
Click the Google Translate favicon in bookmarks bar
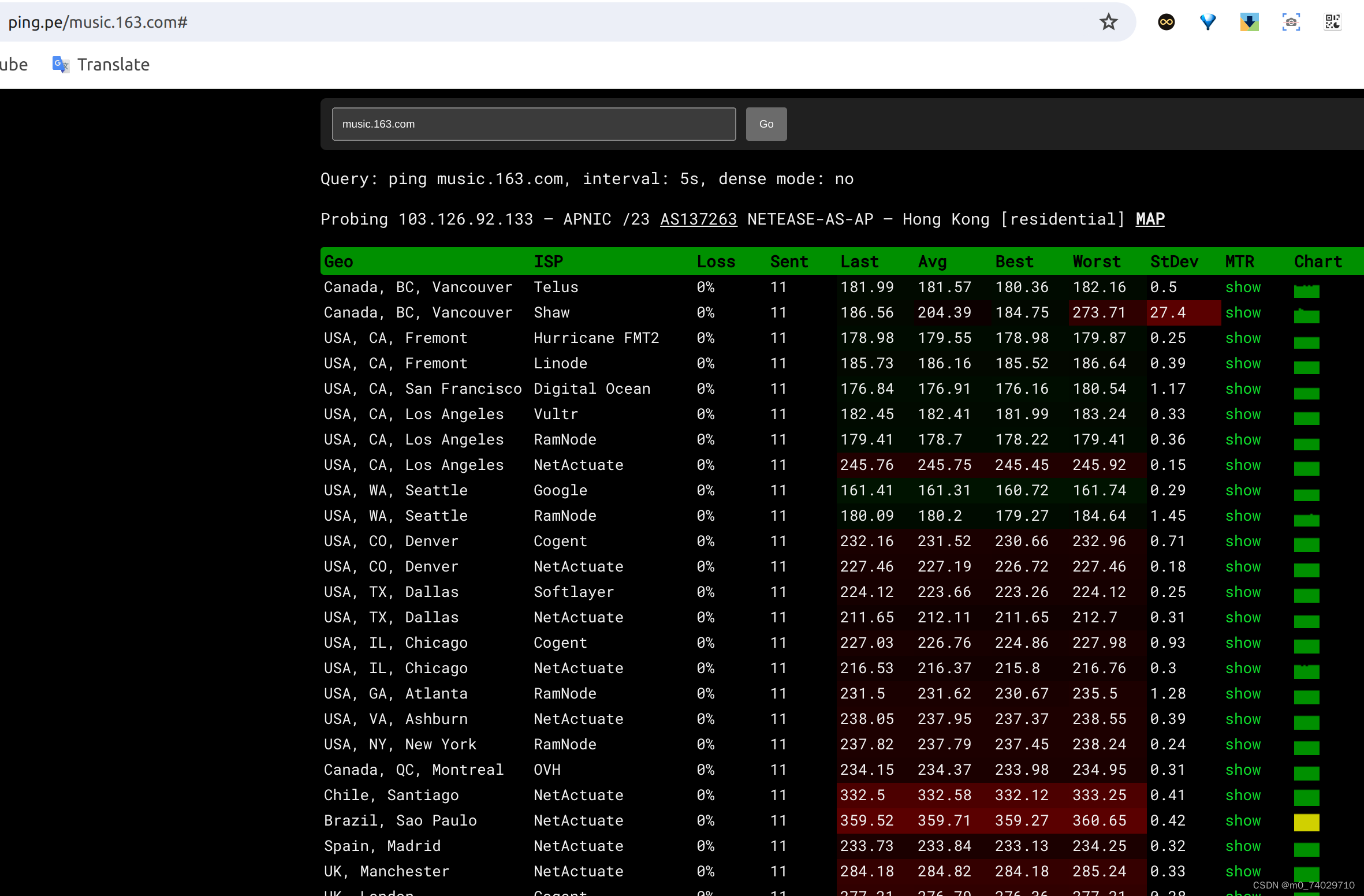[59, 65]
